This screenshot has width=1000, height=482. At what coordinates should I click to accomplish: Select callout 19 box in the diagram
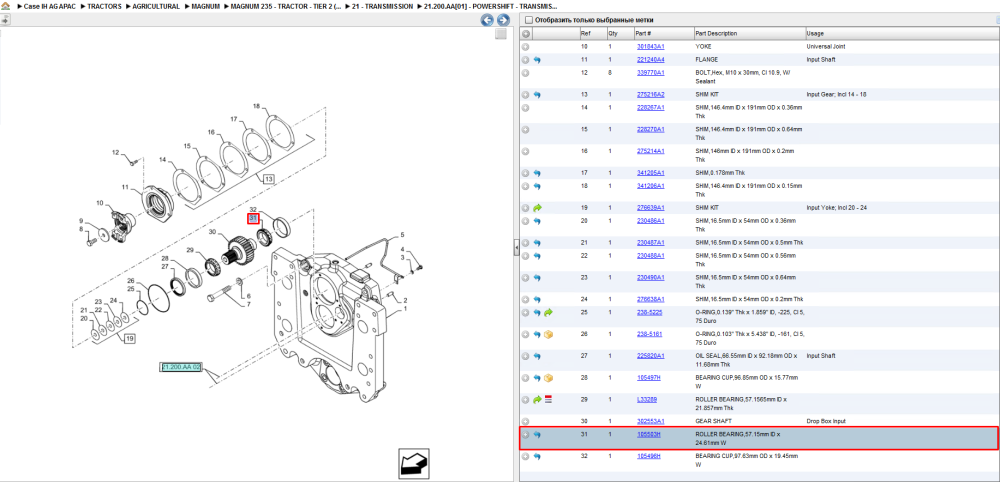pyautogui.click(x=129, y=339)
